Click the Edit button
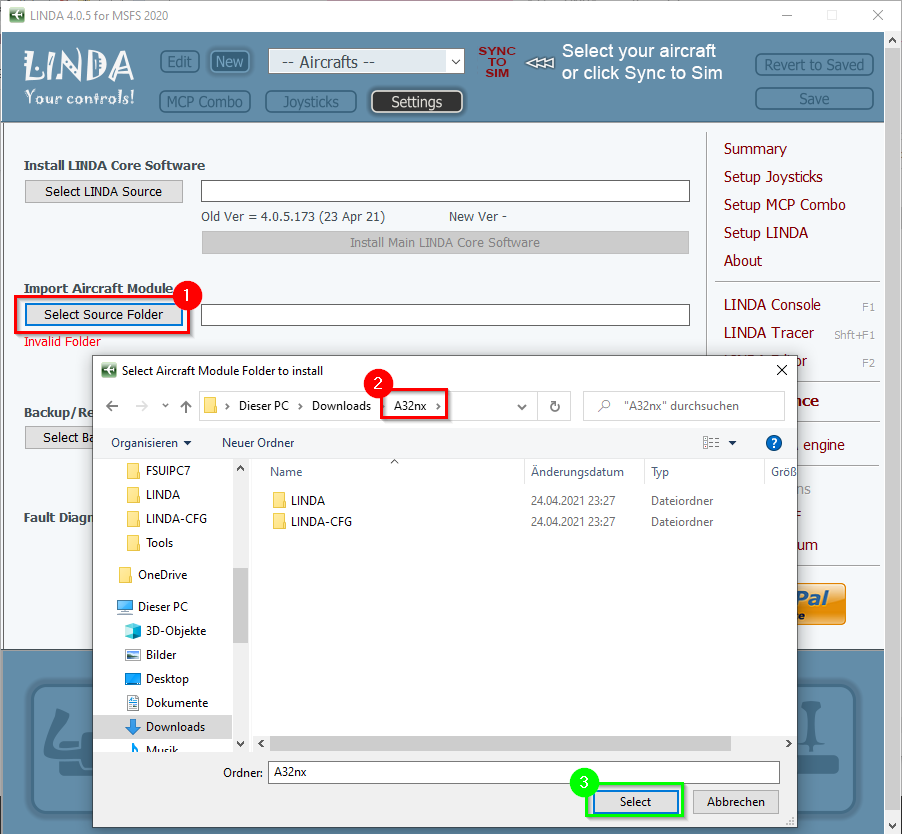The image size is (902, 834). coord(179,62)
